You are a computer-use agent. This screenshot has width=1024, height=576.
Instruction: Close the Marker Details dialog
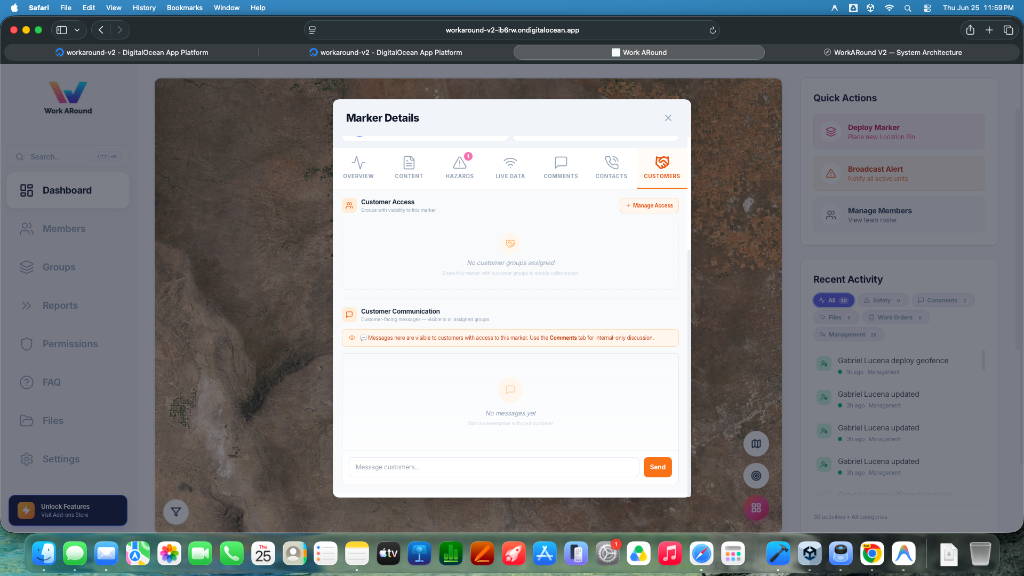[668, 118]
